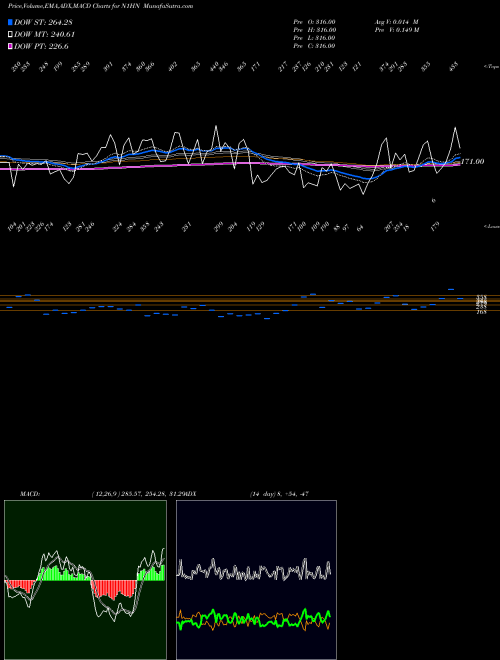Viewport: 500px width, 660px height.
Task: Select the DOW PT: 226.6 label
Action: pos(41,47)
